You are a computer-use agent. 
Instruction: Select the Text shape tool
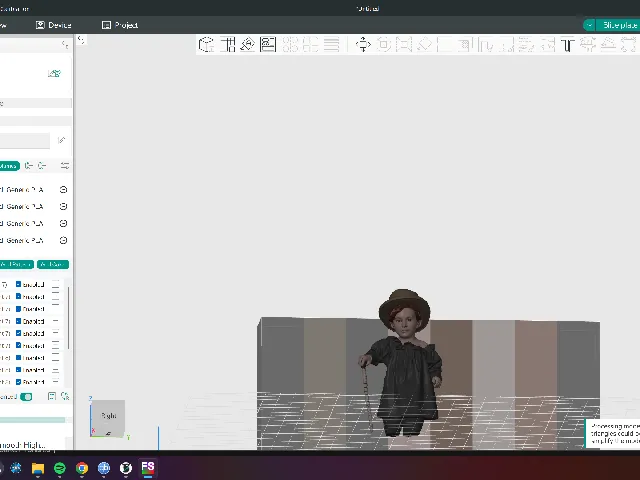point(567,44)
